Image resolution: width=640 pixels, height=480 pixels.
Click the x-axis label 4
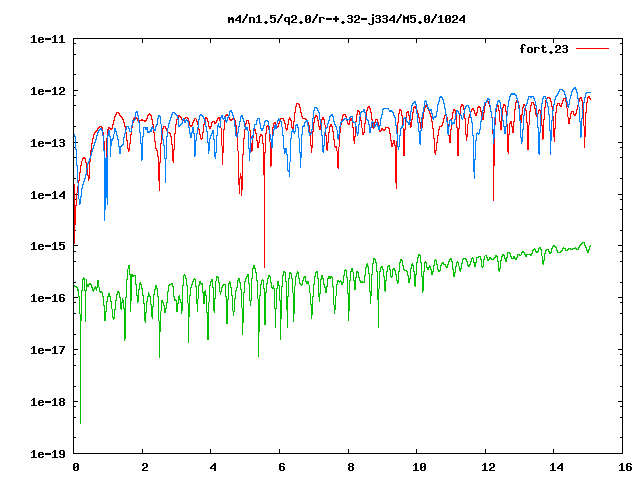[x=213, y=467]
